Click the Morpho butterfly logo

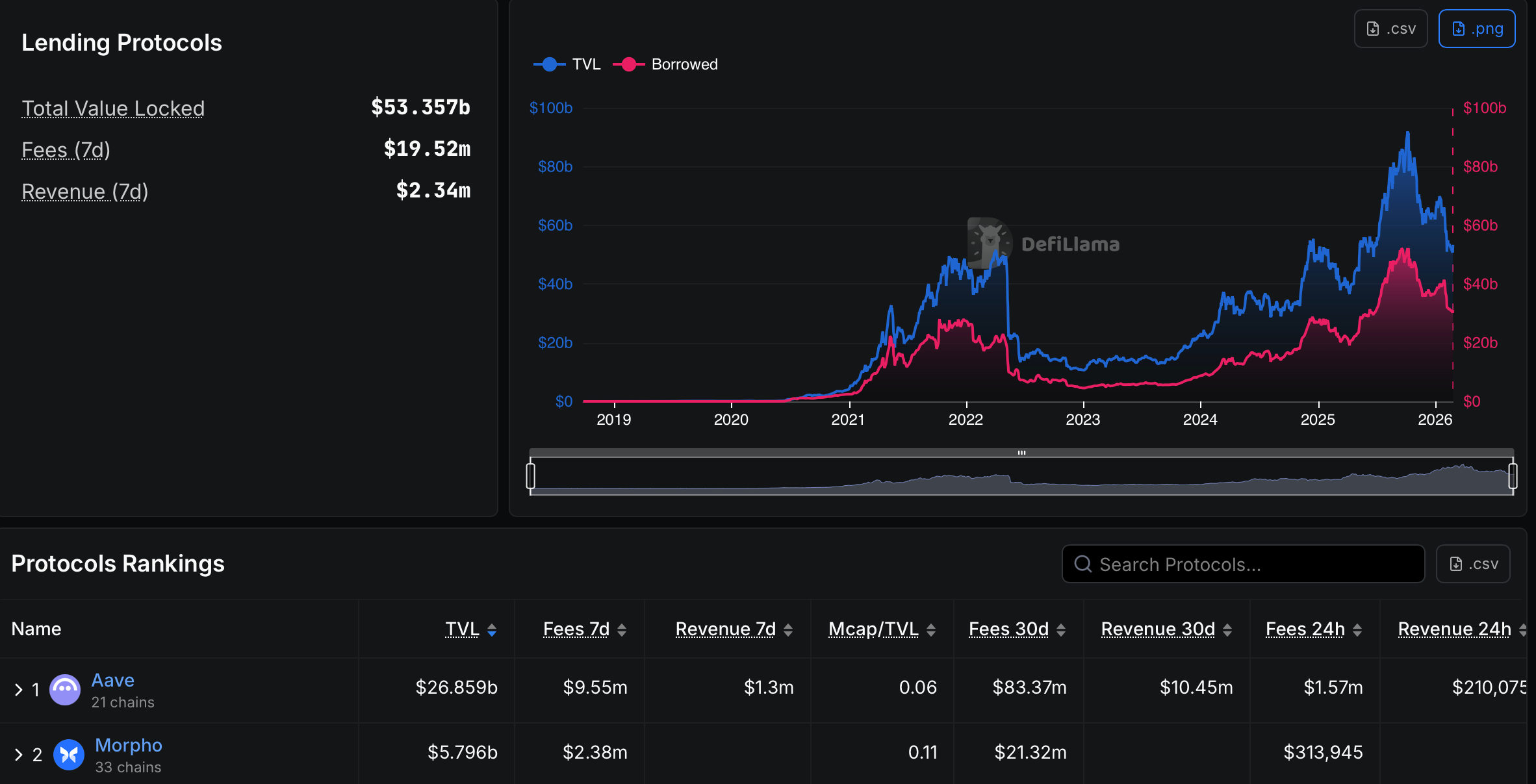click(69, 754)
